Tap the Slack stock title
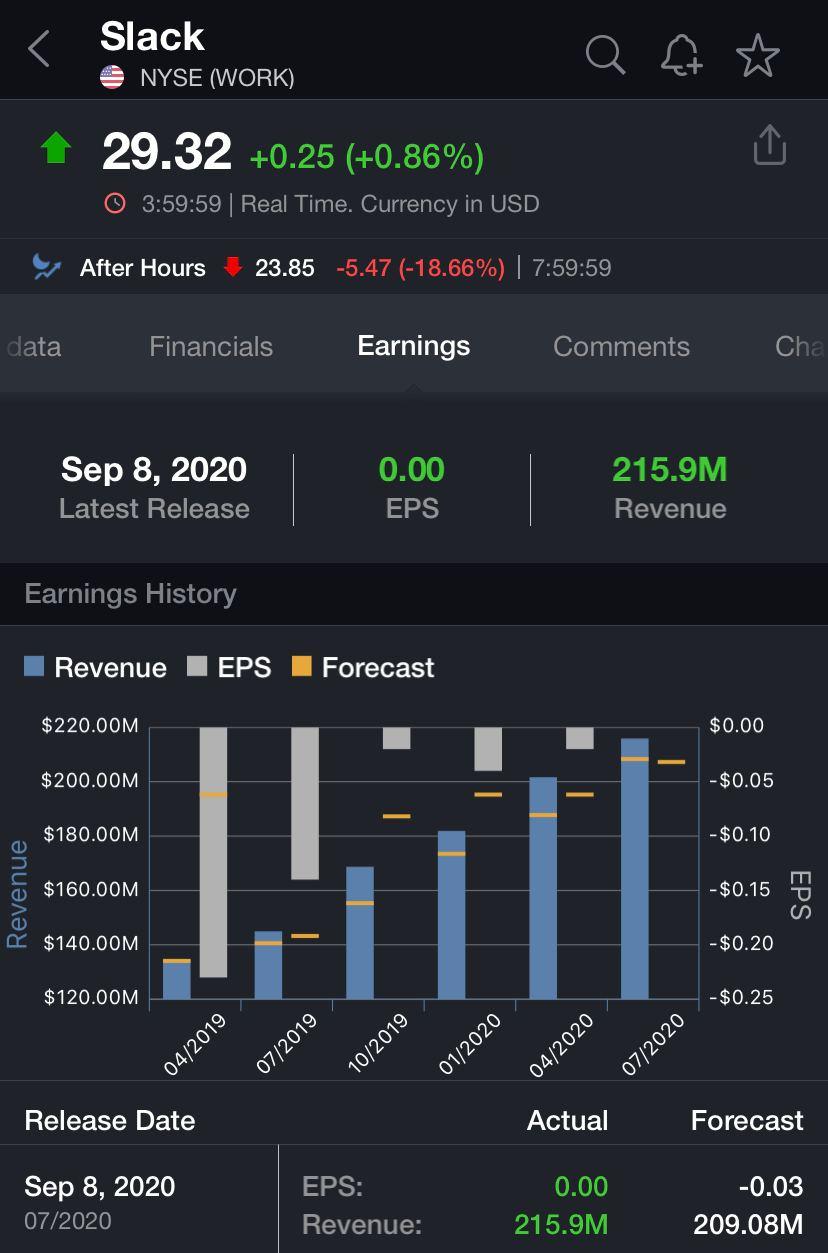This screenshot has width=828, height=1253. (x=152, y=37)
